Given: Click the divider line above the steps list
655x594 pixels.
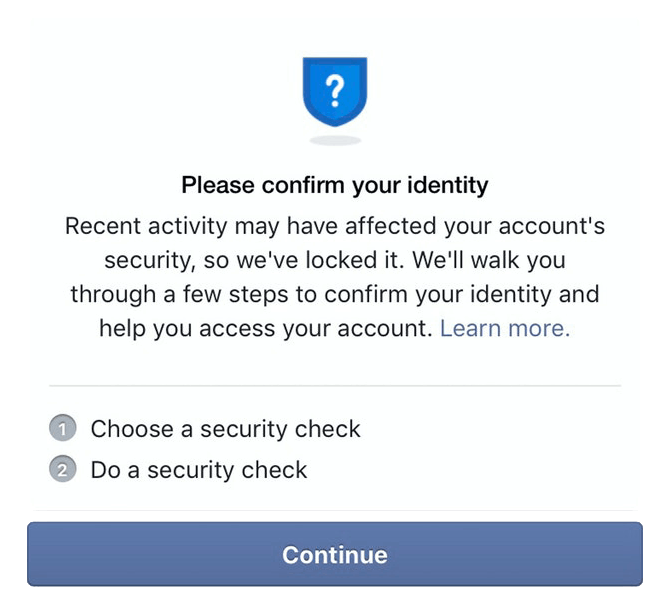Looking at the screenshot, I should pyautogui.click(x=335, y=386).
